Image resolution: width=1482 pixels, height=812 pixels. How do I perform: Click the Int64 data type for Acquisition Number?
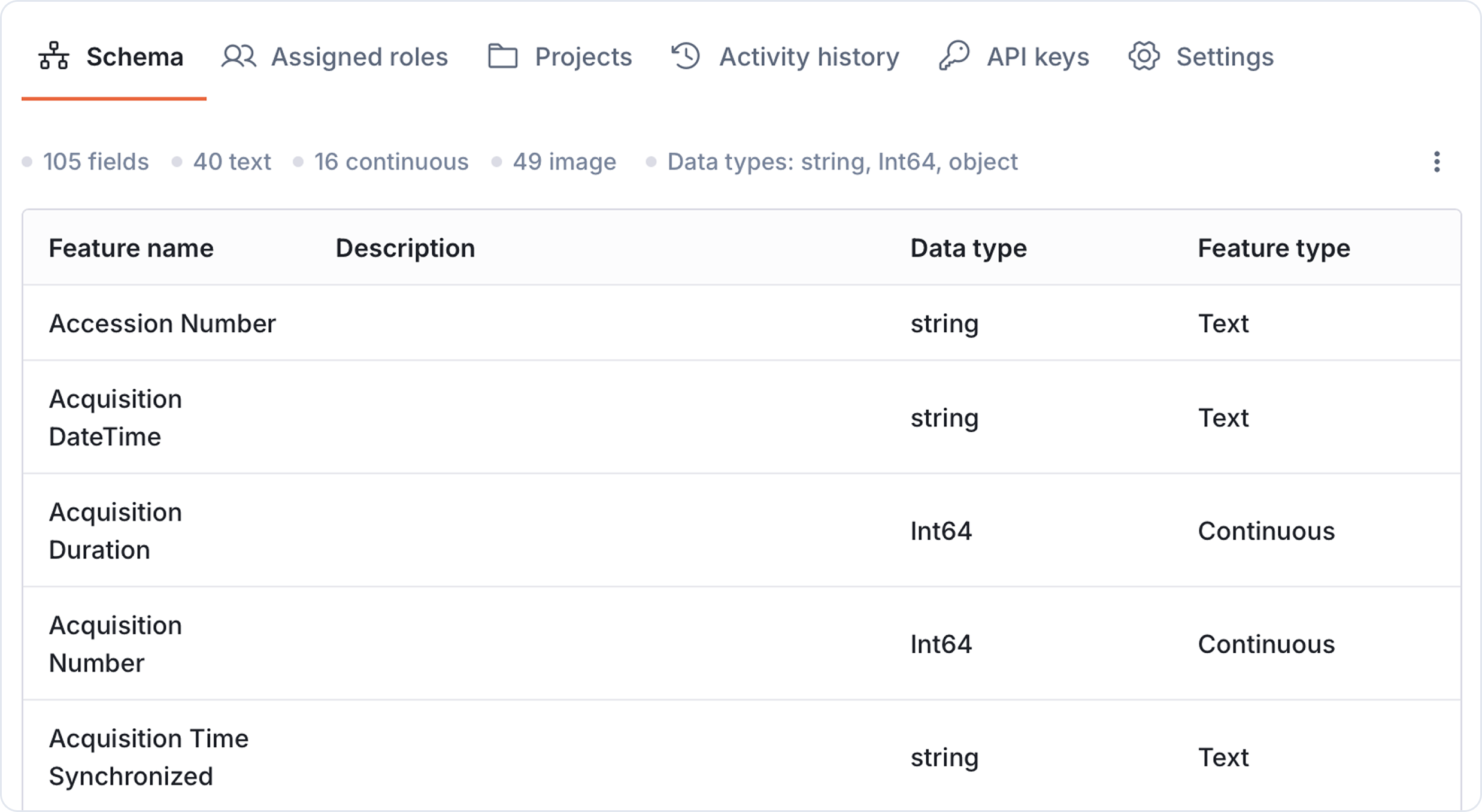[x=941, y=644]
